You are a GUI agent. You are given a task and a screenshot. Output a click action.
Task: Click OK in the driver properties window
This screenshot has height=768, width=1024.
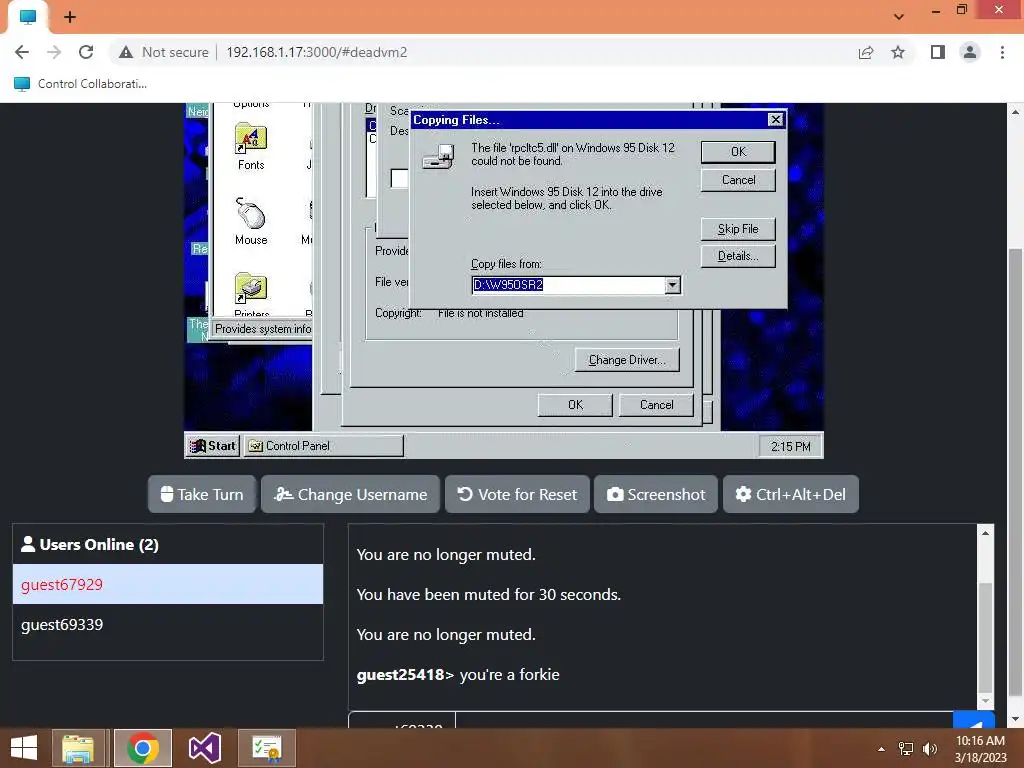(x=575, y=405)
